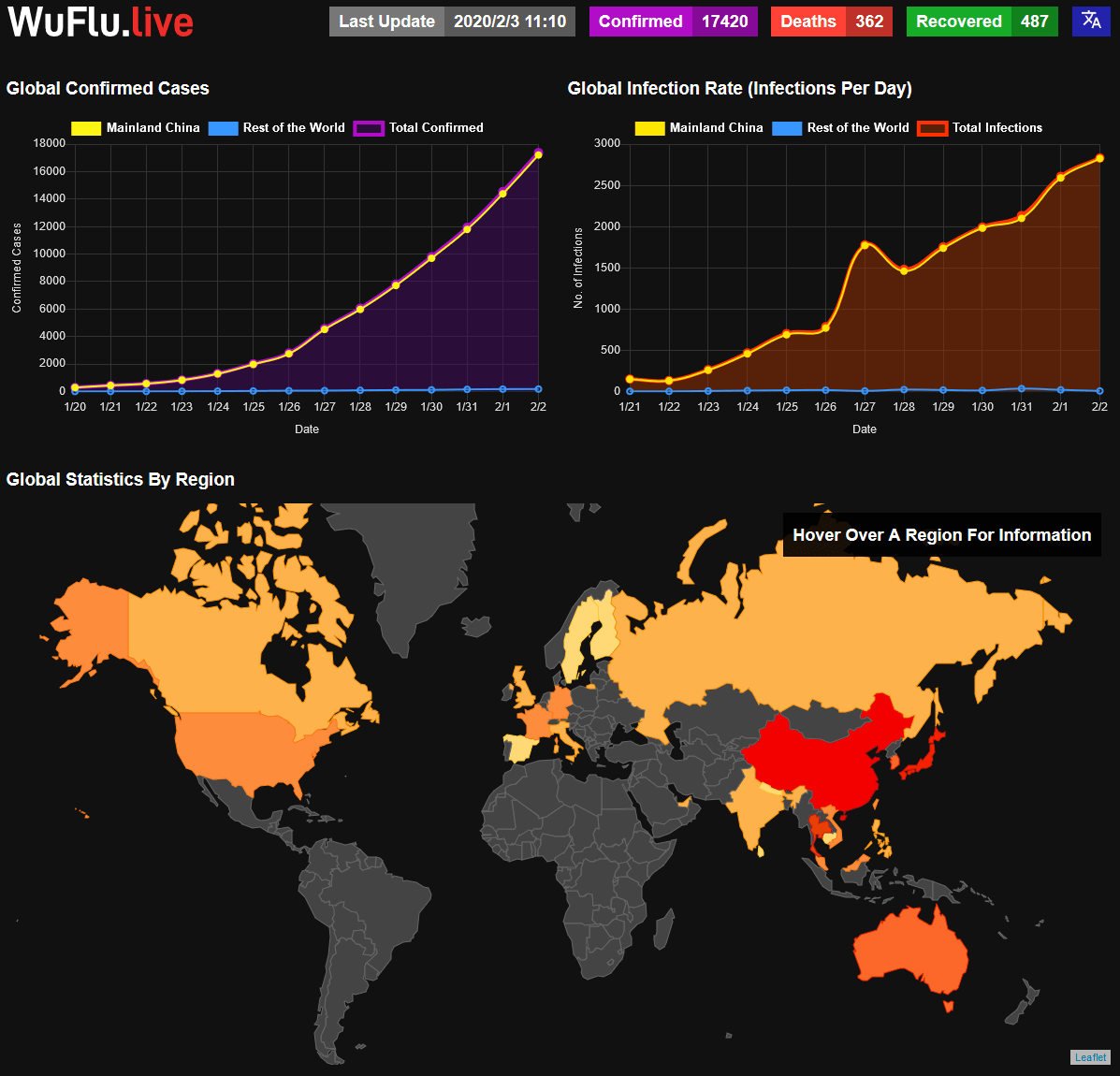Switch to the Global Infection Rate chart
1120x1076 pixels.
[740, 88]
